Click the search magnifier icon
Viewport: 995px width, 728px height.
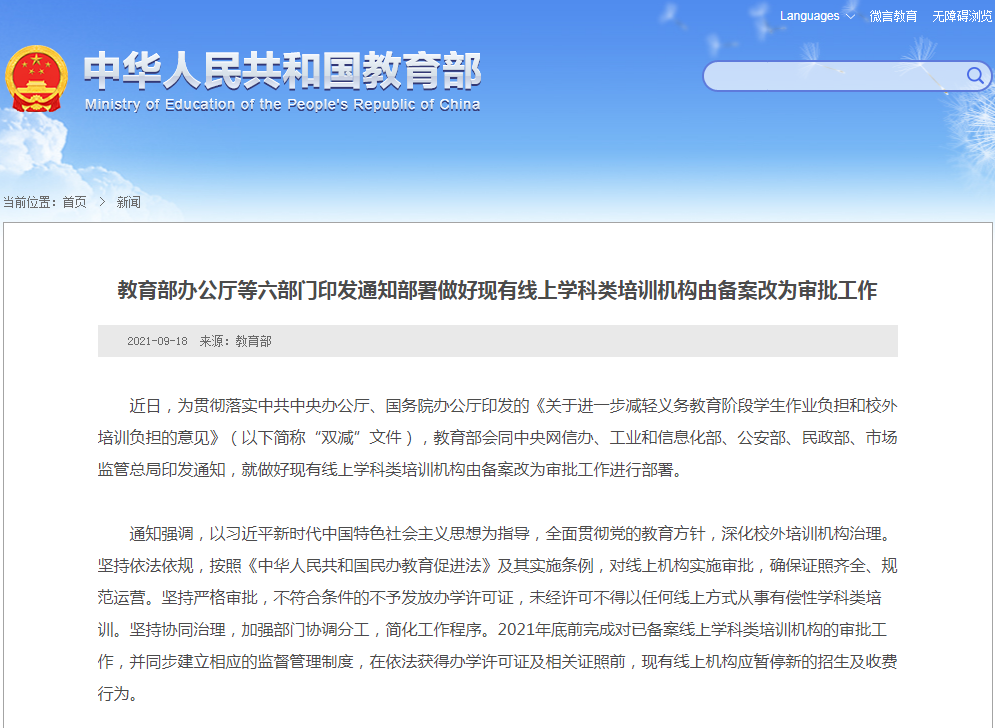coord(975,76)
